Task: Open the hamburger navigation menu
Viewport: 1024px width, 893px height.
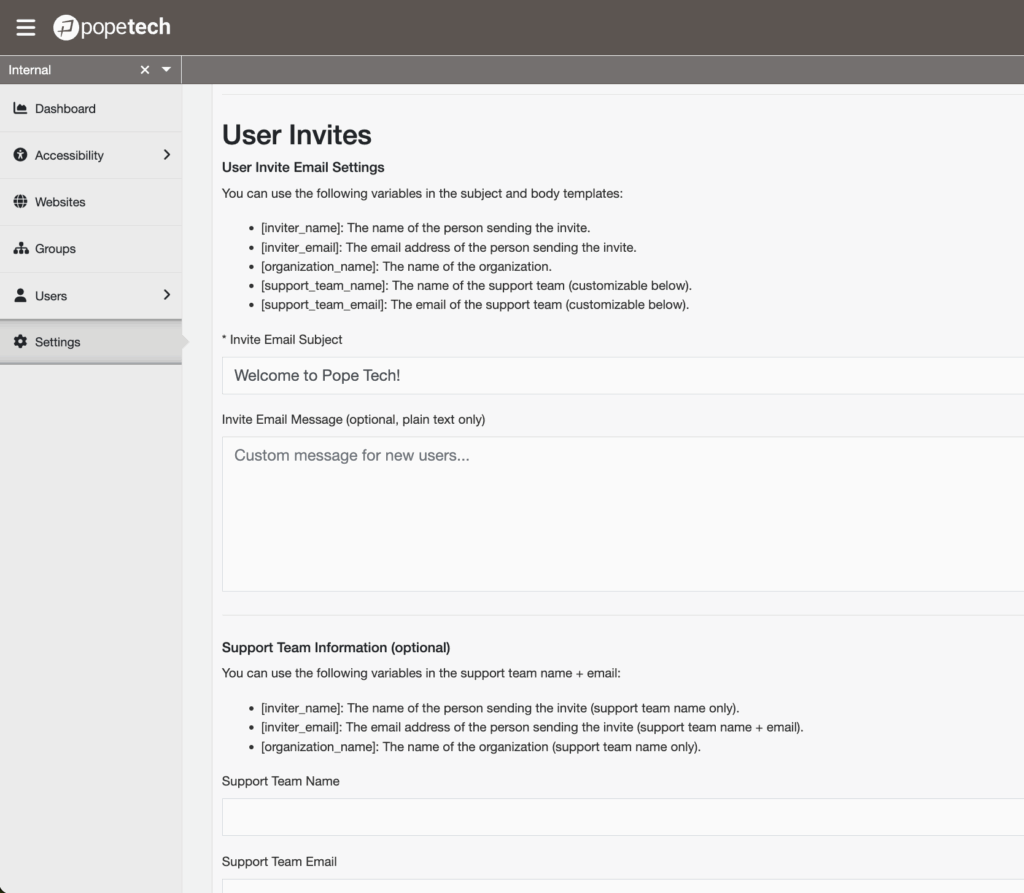Action: pyautogui.click(x=25, y=28)
